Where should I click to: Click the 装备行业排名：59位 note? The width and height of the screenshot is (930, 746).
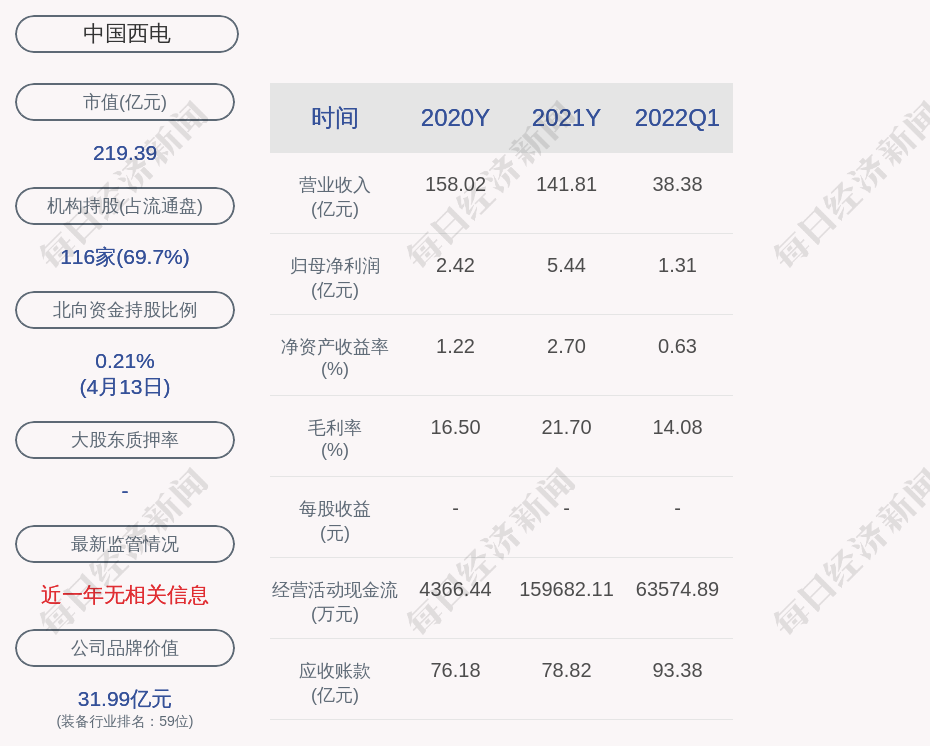(125, 721)
